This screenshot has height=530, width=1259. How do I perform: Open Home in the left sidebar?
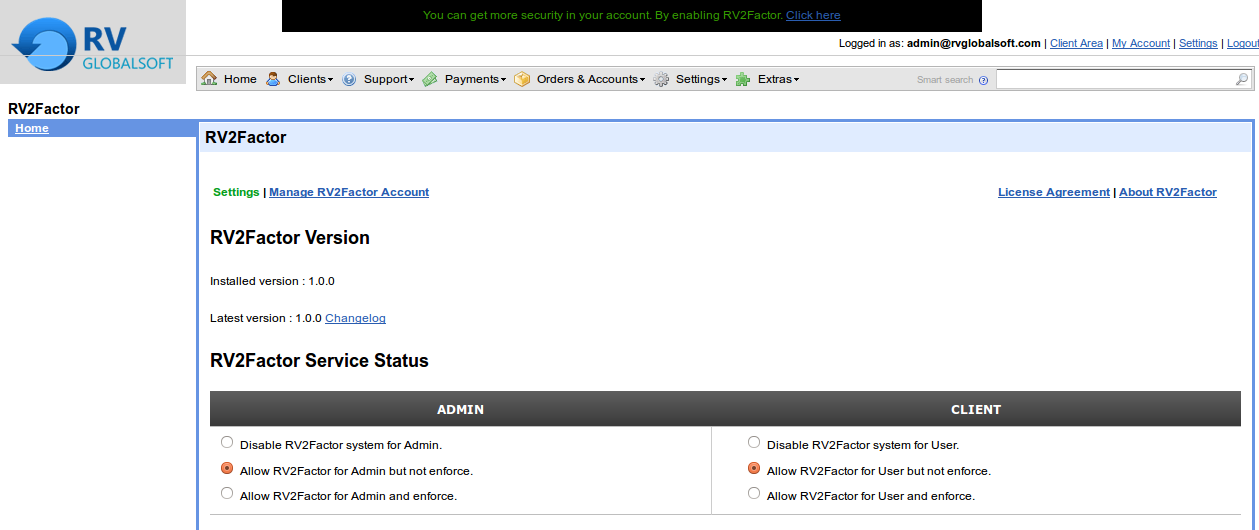[32, 128]
